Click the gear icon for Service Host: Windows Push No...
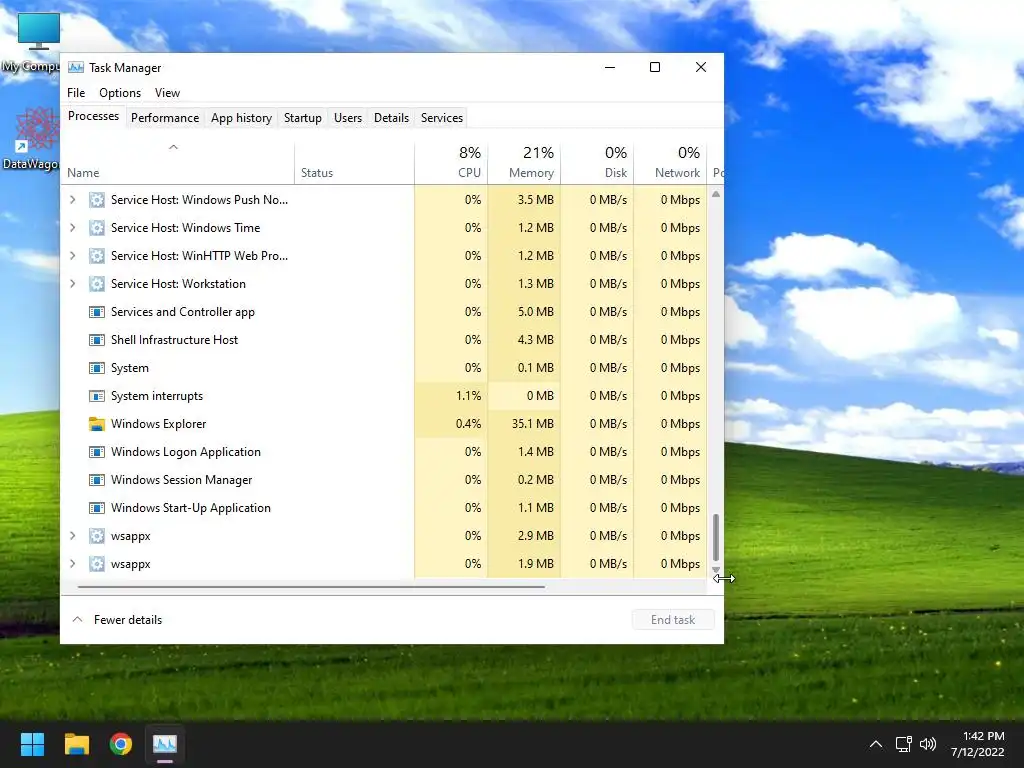 (97, 200)
